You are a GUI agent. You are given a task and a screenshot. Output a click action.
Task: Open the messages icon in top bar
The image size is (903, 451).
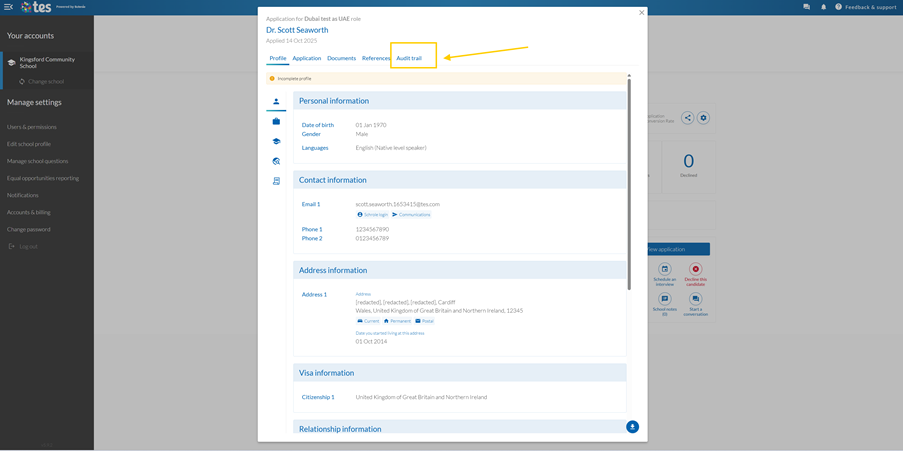click(806, 7)
